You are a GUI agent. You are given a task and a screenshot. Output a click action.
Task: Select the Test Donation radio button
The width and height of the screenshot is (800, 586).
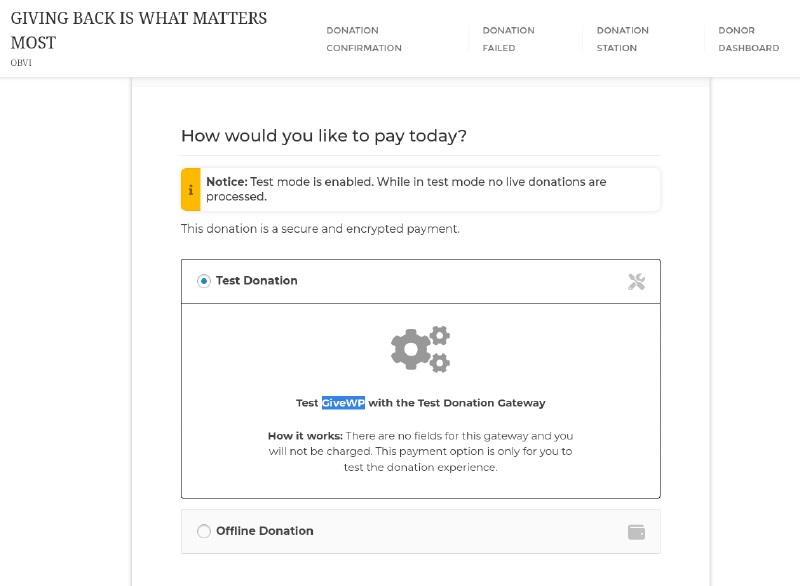click(x=204, y=281)
